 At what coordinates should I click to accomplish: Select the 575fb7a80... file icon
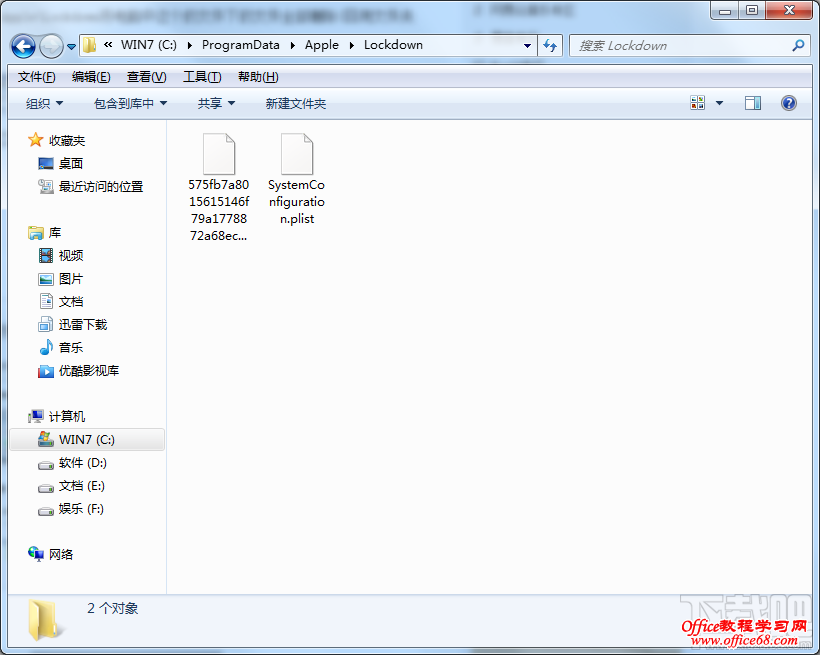(x=219, y=154)
